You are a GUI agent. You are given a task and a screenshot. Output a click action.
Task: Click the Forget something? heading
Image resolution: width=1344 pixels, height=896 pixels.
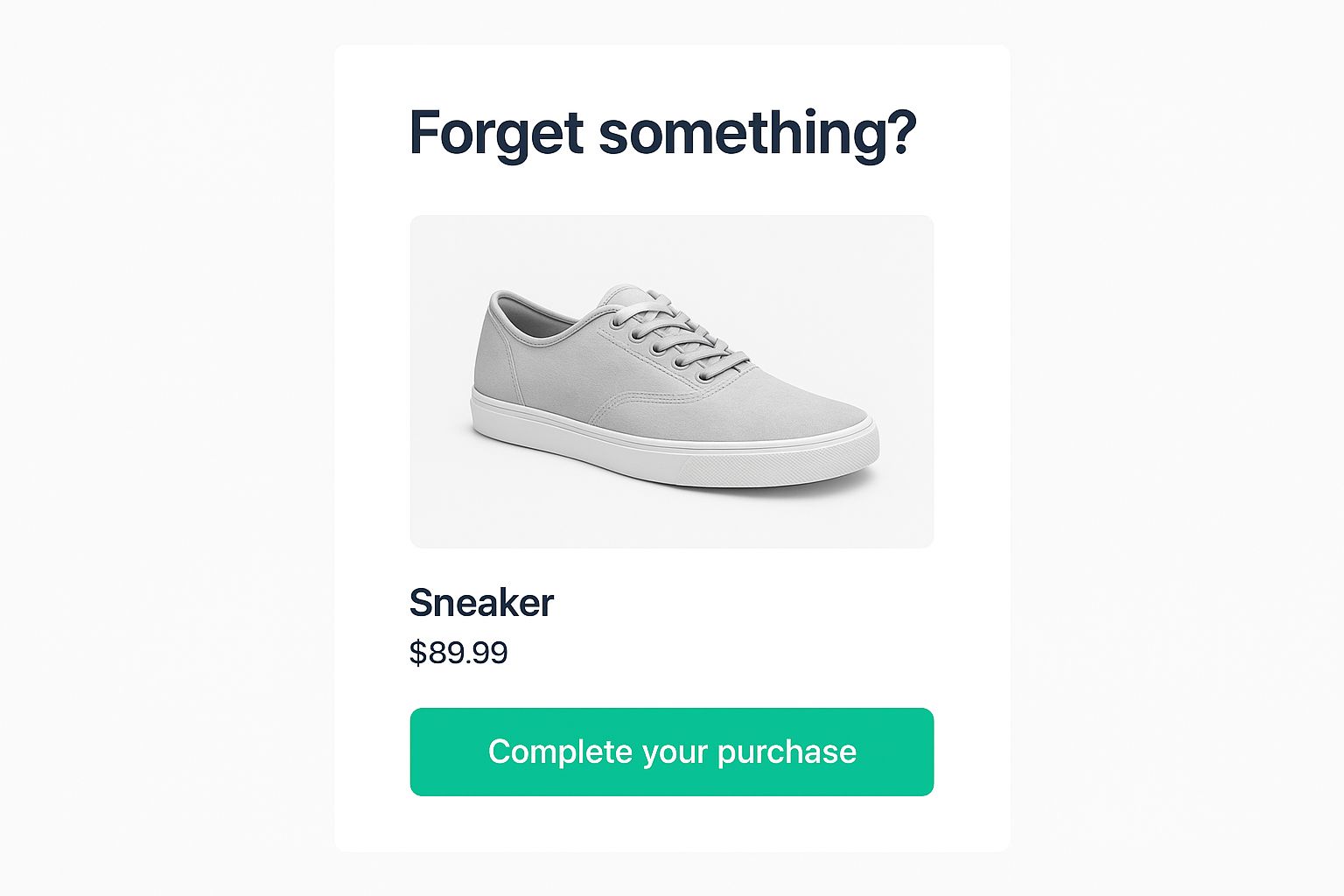[662, 133]
